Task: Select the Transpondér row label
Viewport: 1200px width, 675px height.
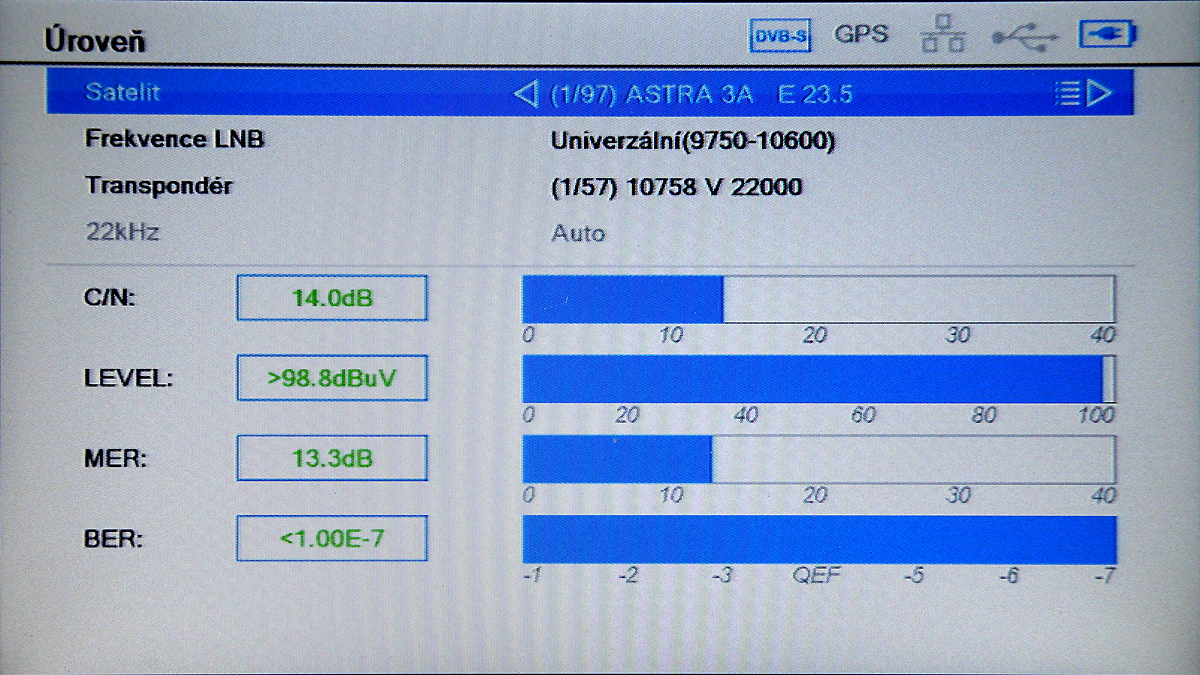Action: pyautogui.click(x=158, y=186)
